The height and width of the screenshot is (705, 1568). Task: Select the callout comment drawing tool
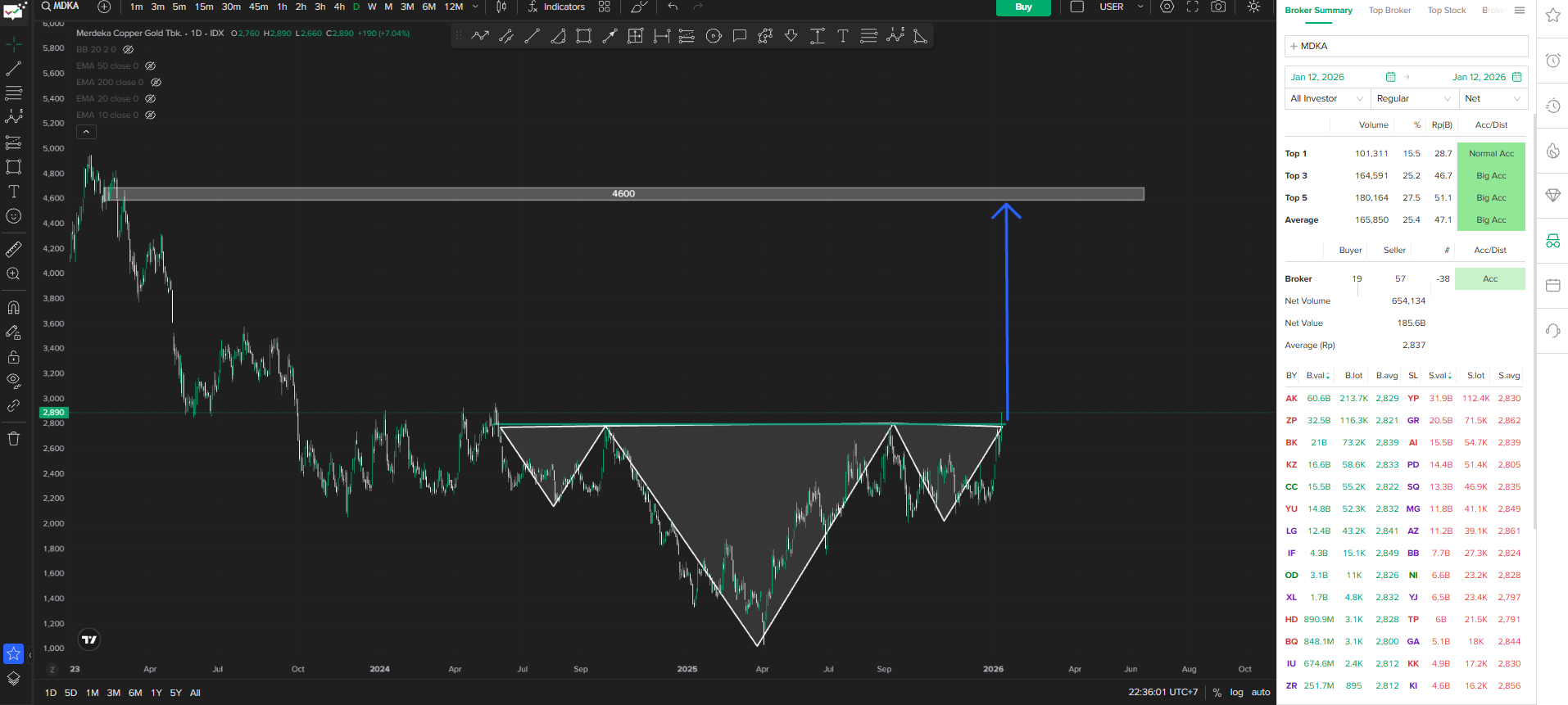coord(740,36)
